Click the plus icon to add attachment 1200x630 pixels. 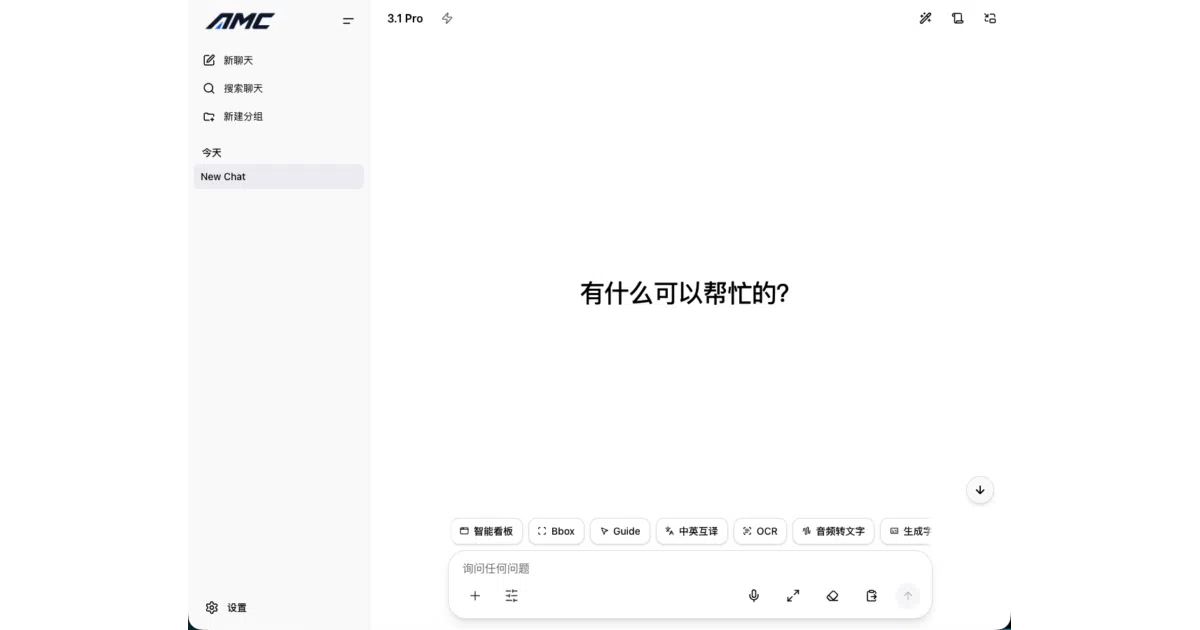pyautogui.click(x=475, y=595)
